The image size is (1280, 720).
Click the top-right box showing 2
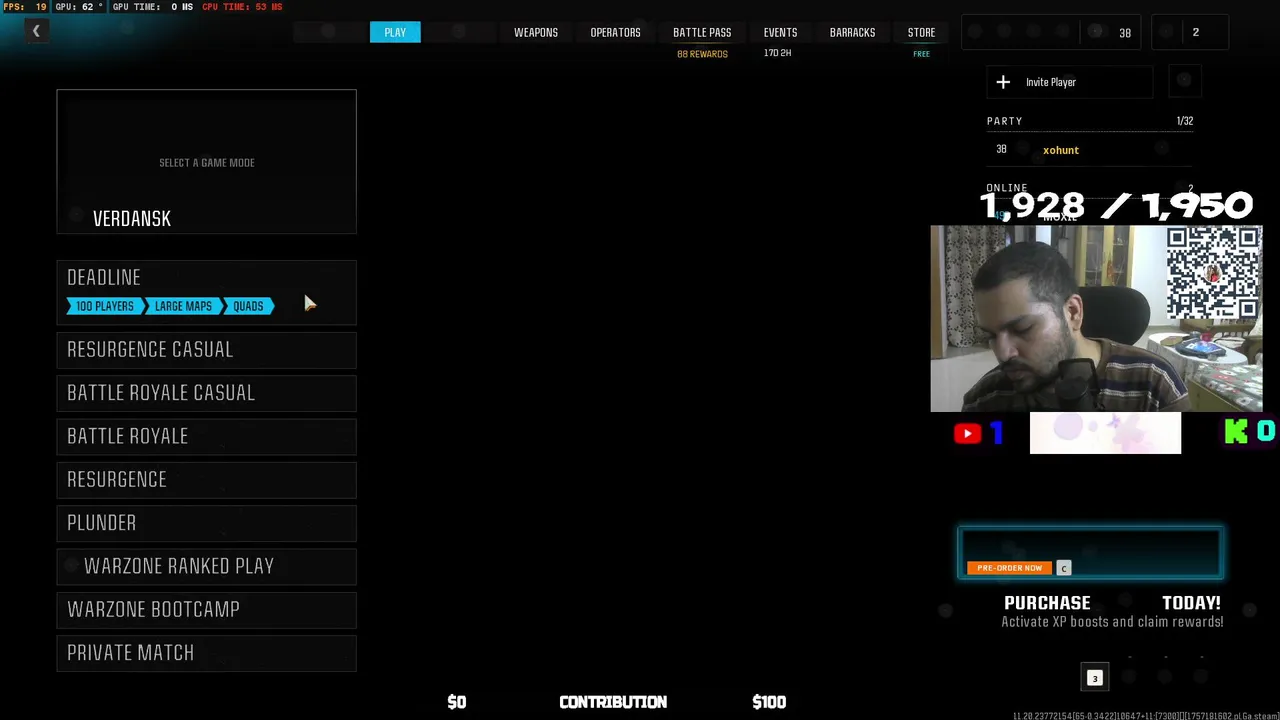point(1190,32)
